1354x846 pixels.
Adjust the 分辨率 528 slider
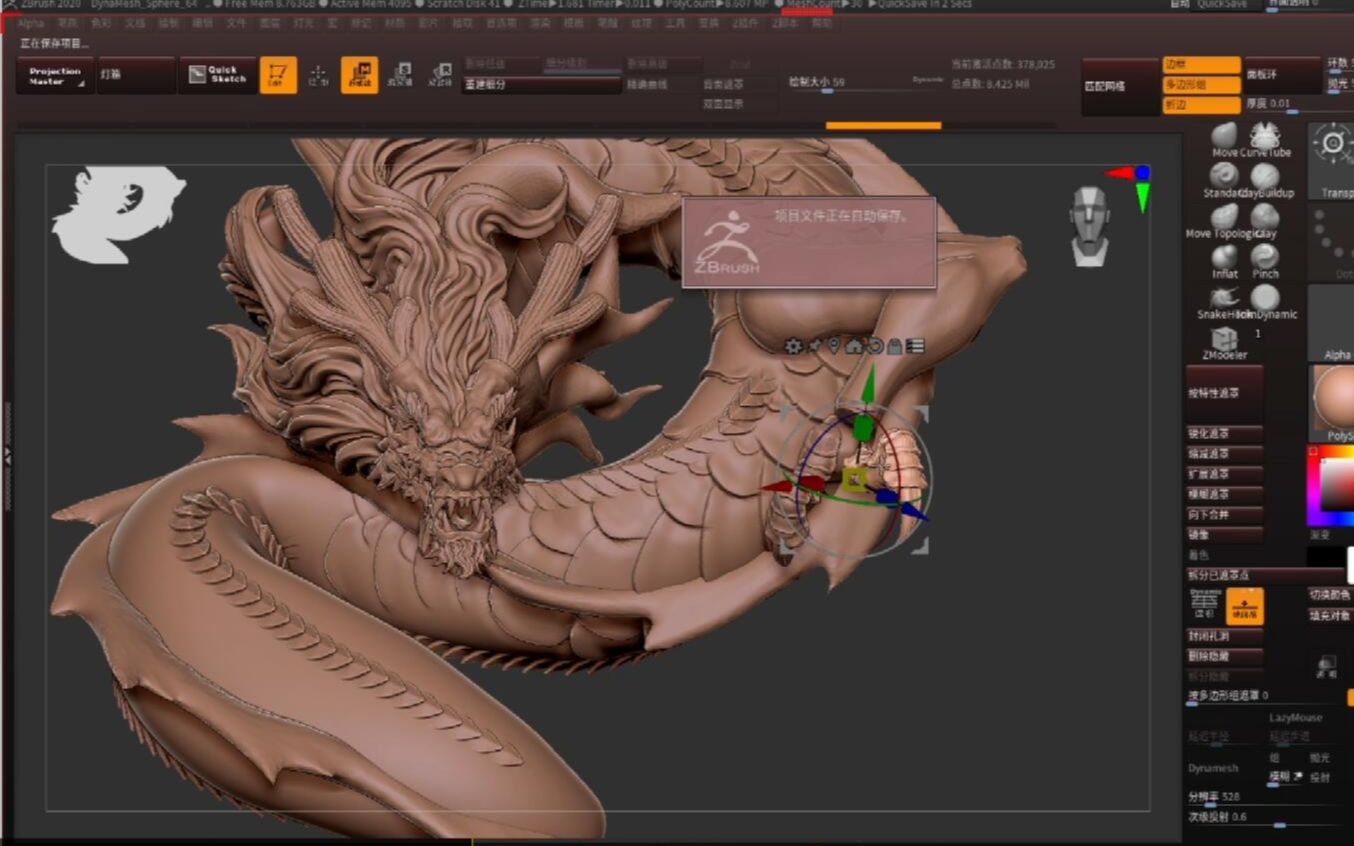coord(1265,798)
